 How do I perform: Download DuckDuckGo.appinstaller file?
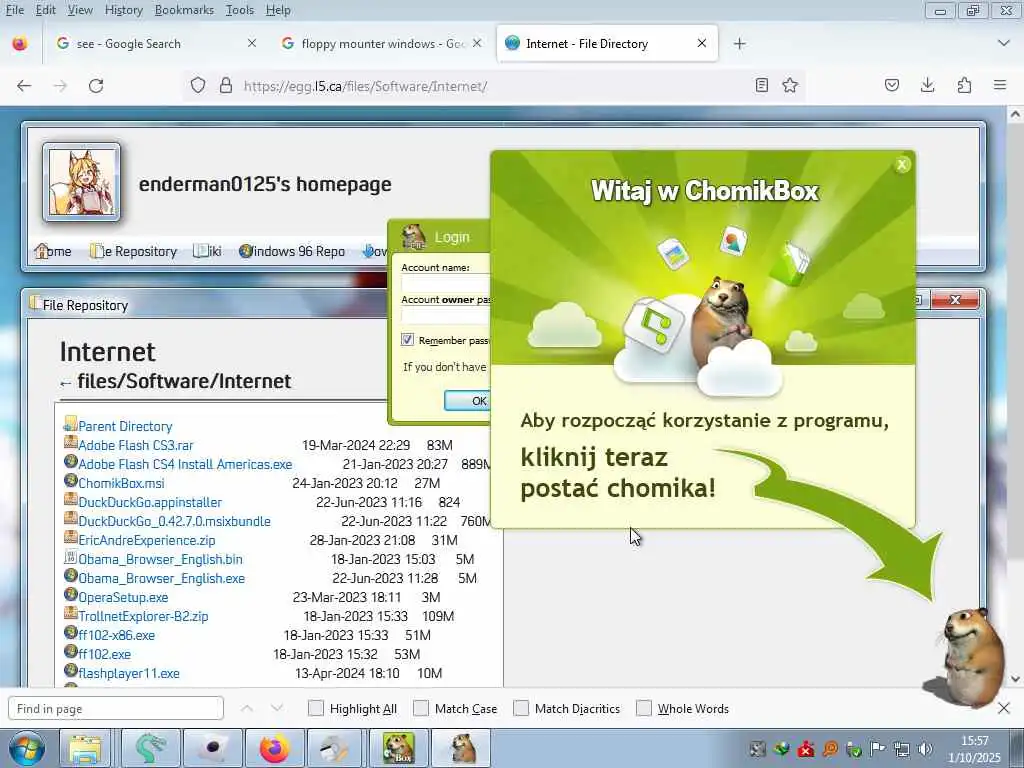pos(150,502)
